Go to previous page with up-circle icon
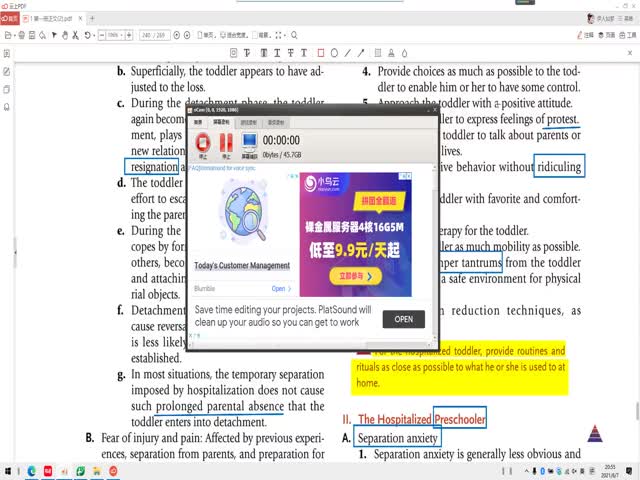This screenshot has width=640, height=480. (x=176, y=35)
